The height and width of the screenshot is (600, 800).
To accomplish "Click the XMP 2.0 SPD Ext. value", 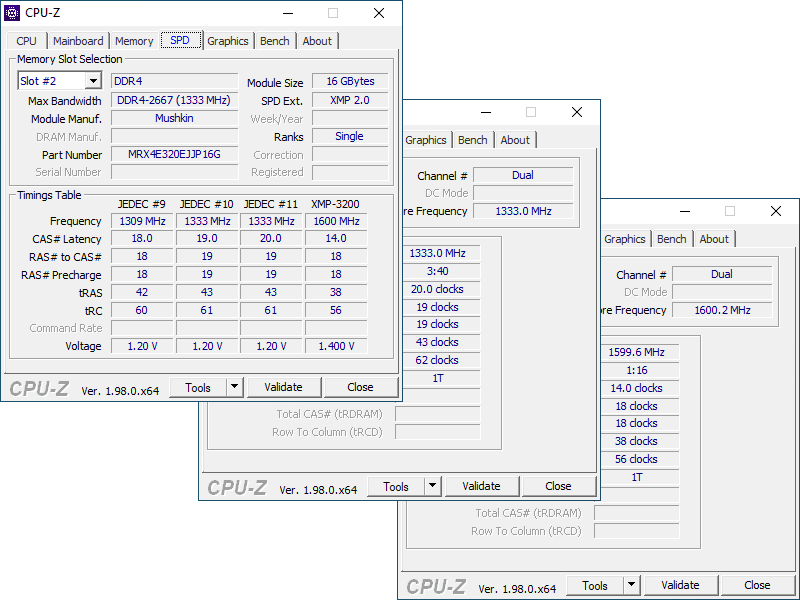I will point(350,101).
